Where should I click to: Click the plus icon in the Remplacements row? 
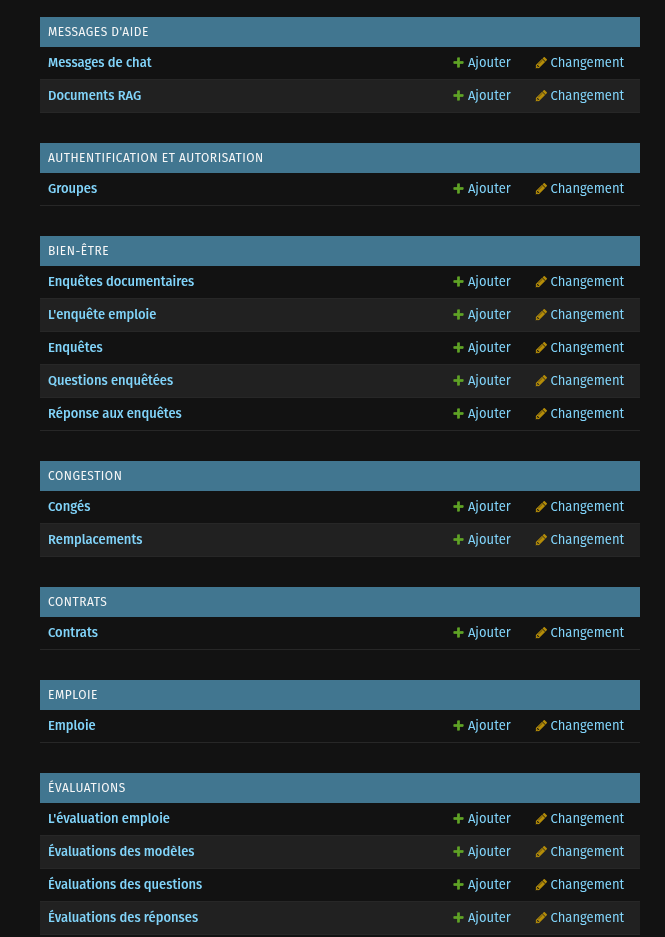click(x=458, y=540)
